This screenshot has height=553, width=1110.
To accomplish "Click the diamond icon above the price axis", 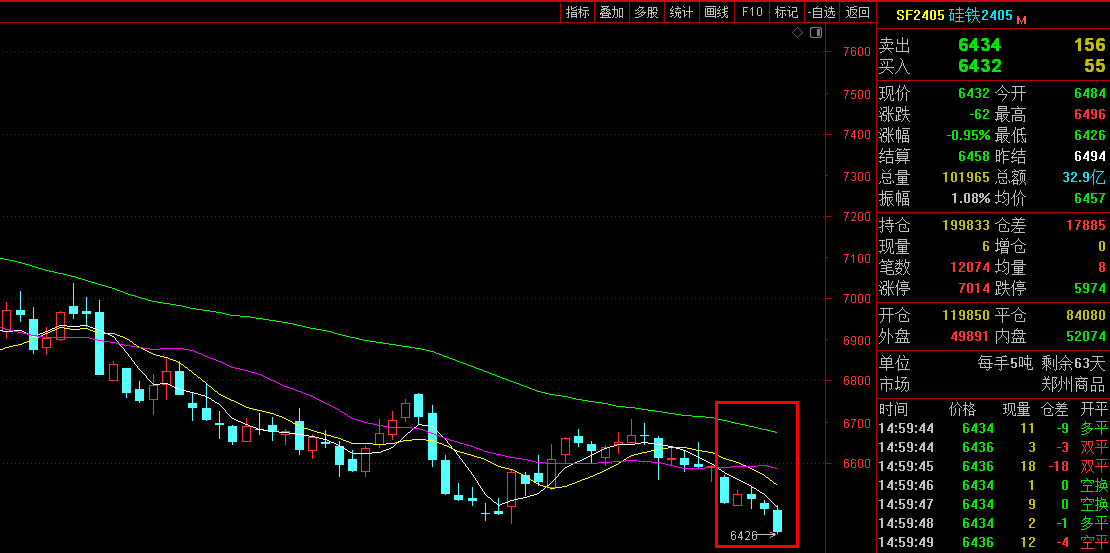I will tap(798, 33).
